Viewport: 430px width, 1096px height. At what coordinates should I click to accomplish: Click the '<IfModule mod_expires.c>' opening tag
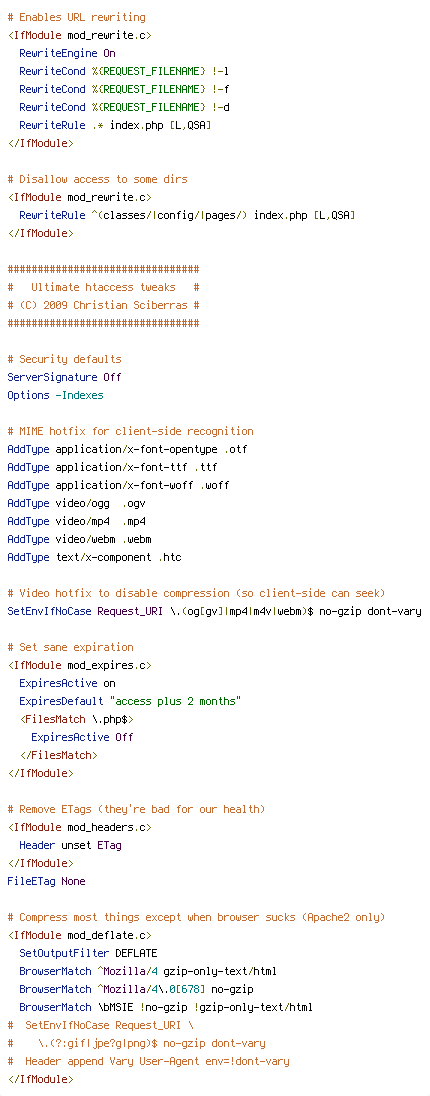pos(79,665)
